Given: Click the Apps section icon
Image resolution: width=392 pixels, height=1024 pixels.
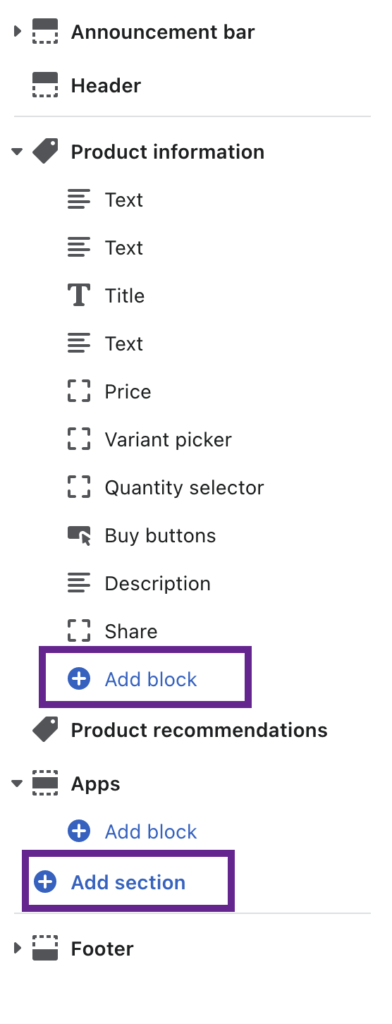Looking at the screenshot, I should [45, 784].
